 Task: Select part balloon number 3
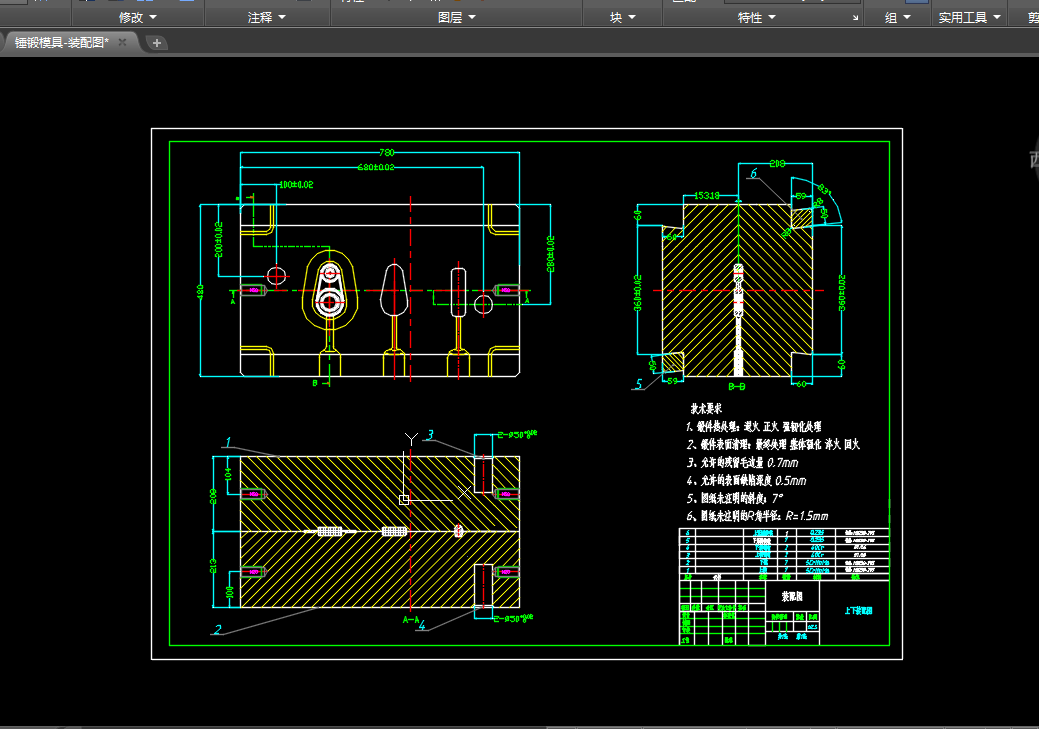point(430,435)
